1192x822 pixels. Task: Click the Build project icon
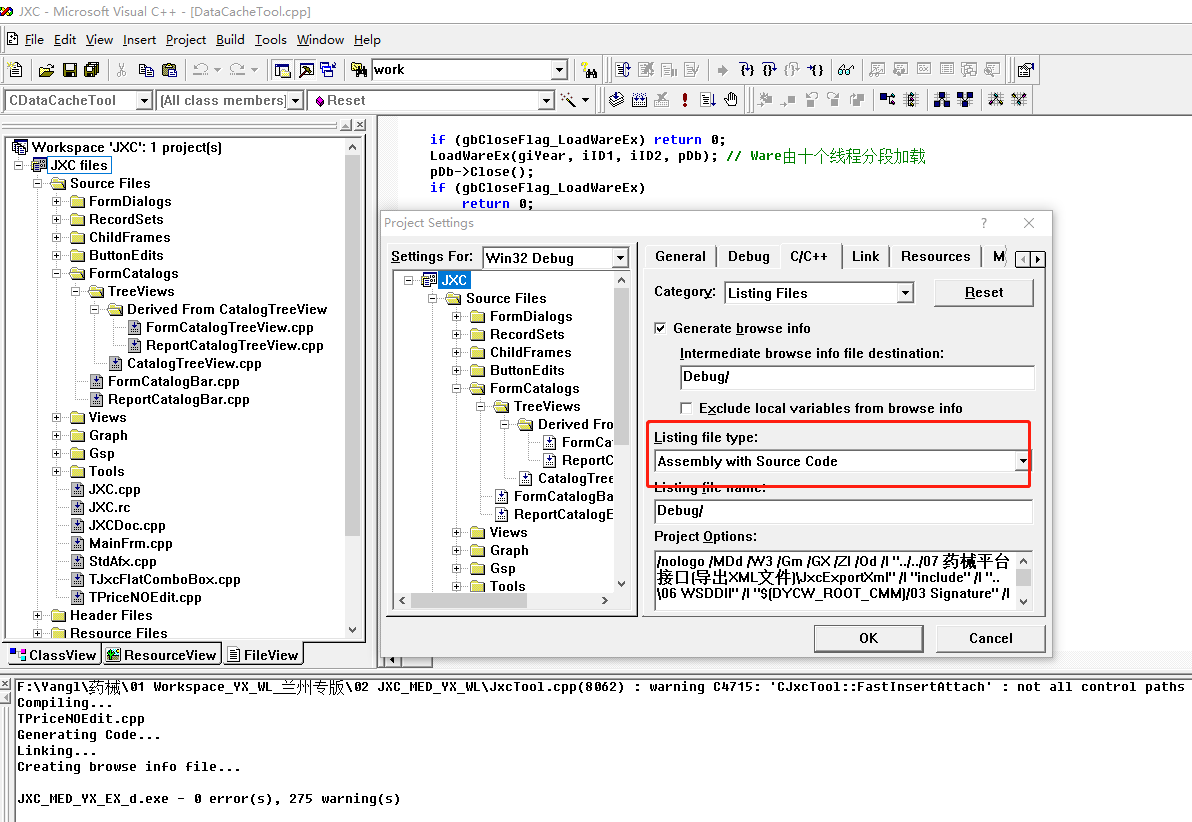point(639,100)
